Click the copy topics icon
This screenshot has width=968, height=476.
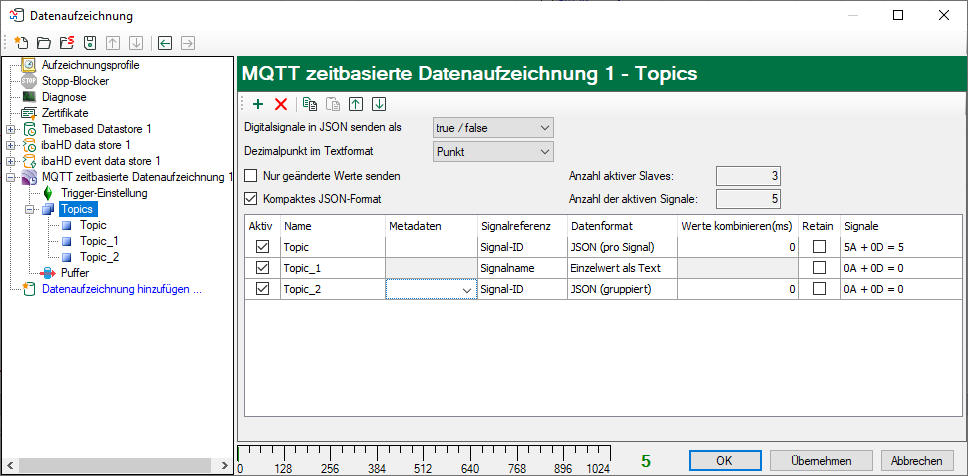coord(310,104)
